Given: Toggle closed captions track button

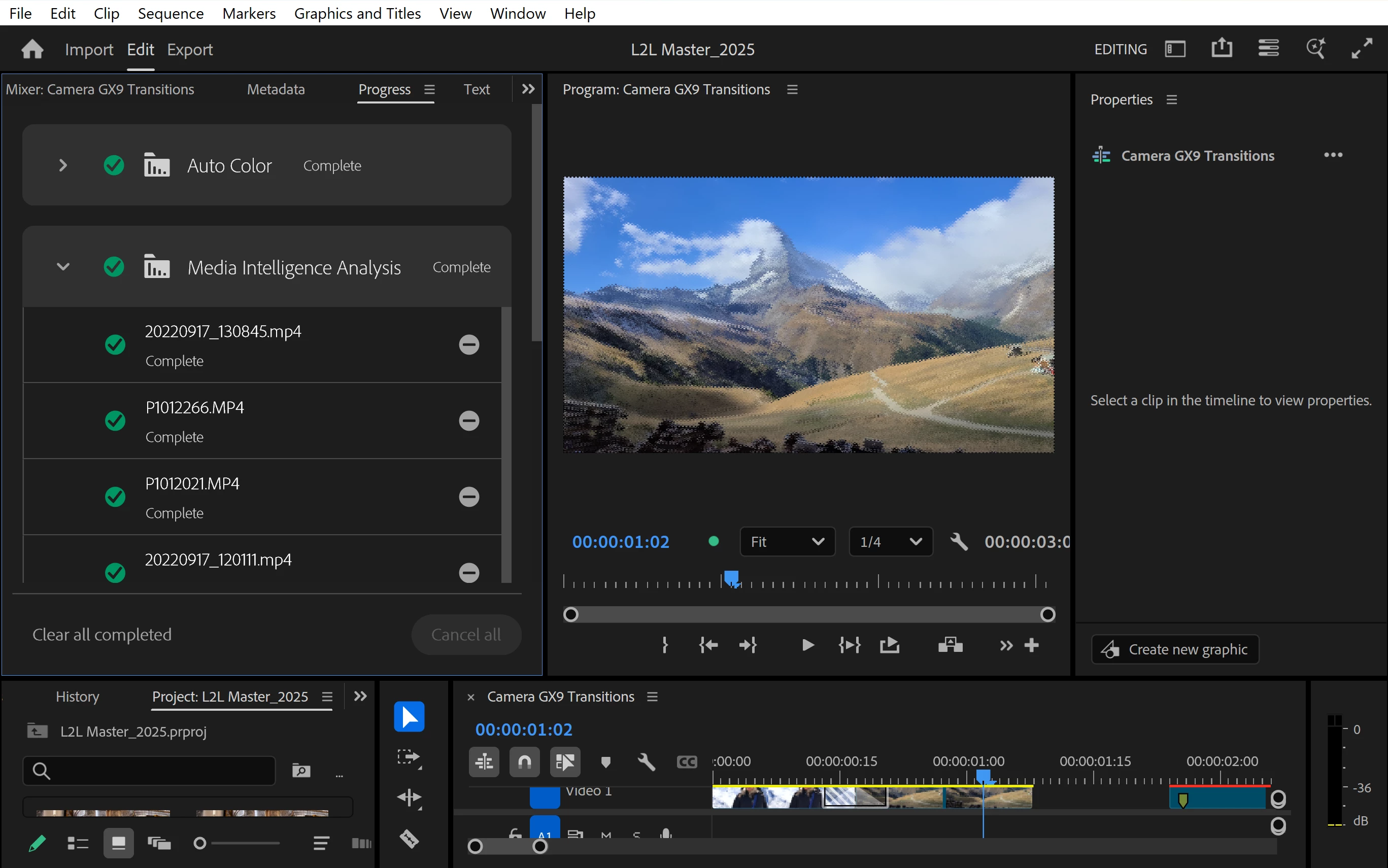Looking at the screenshot, I should [687, 762].
